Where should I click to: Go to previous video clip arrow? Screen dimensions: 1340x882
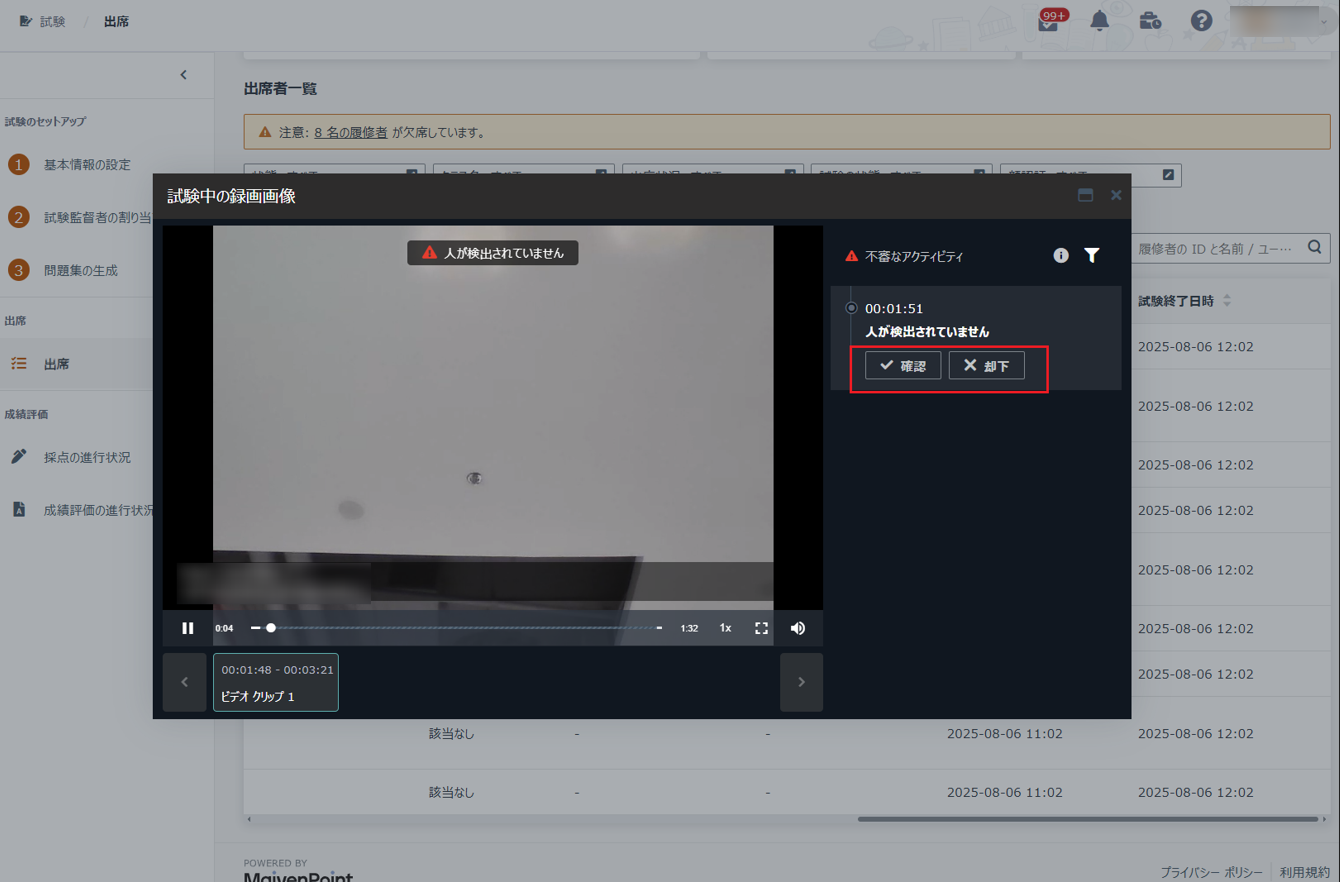click(x=184, y=682)
